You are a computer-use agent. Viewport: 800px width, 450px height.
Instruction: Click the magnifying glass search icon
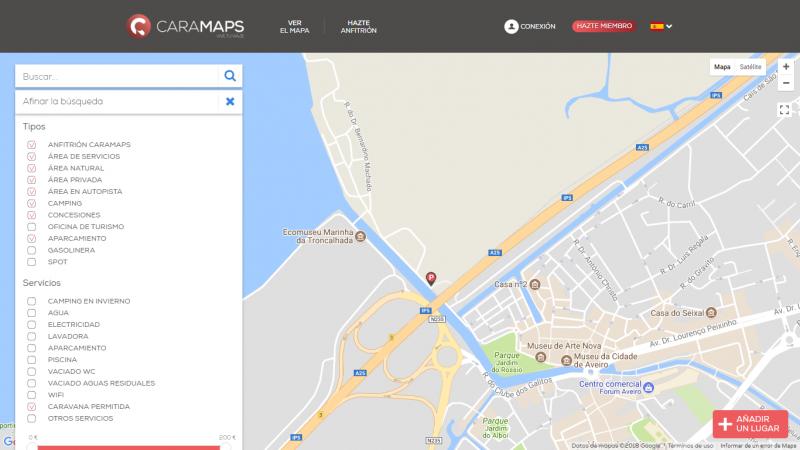pos(230,76)
